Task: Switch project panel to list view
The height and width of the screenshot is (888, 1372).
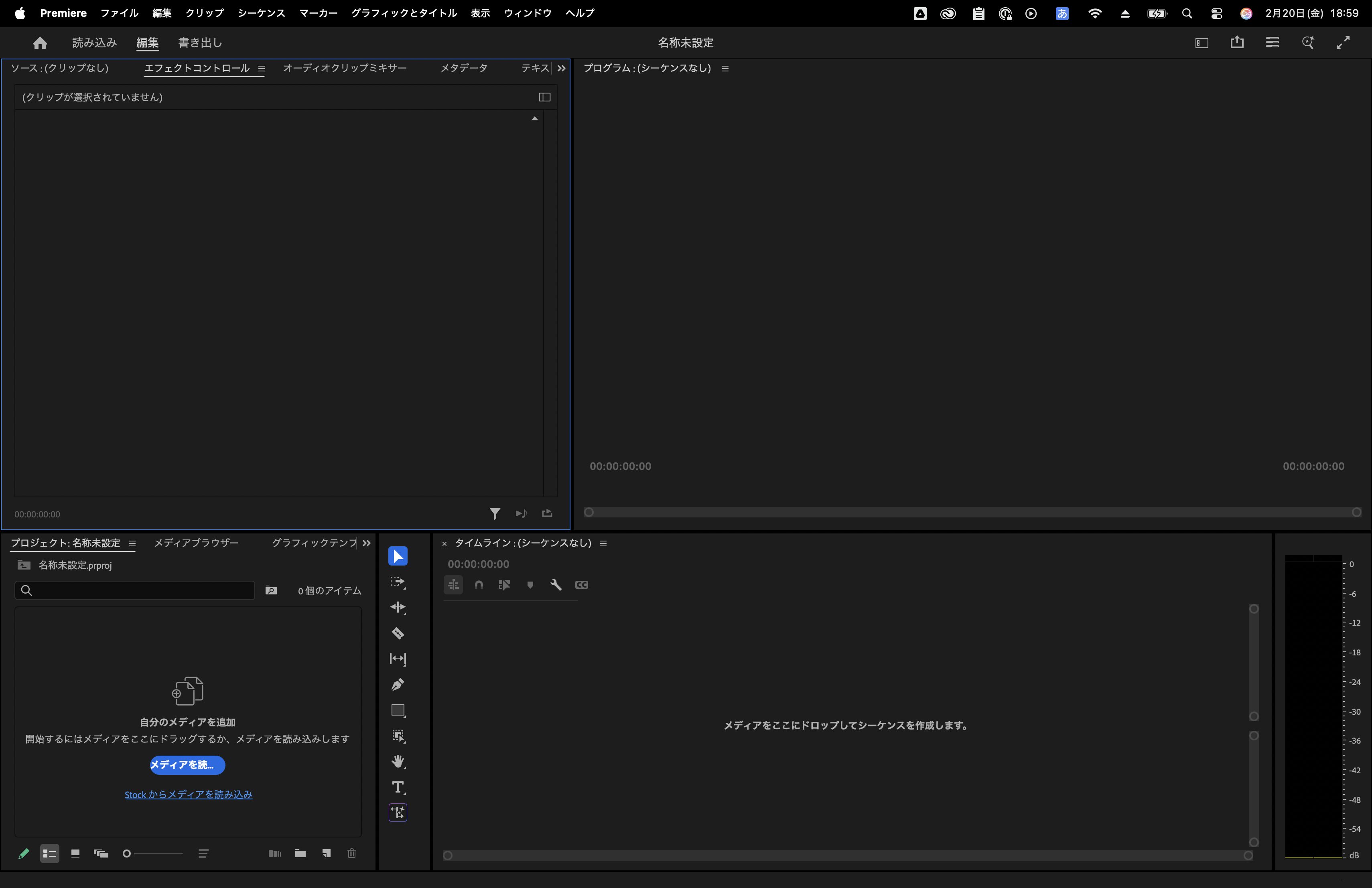Action: point(50,854)
